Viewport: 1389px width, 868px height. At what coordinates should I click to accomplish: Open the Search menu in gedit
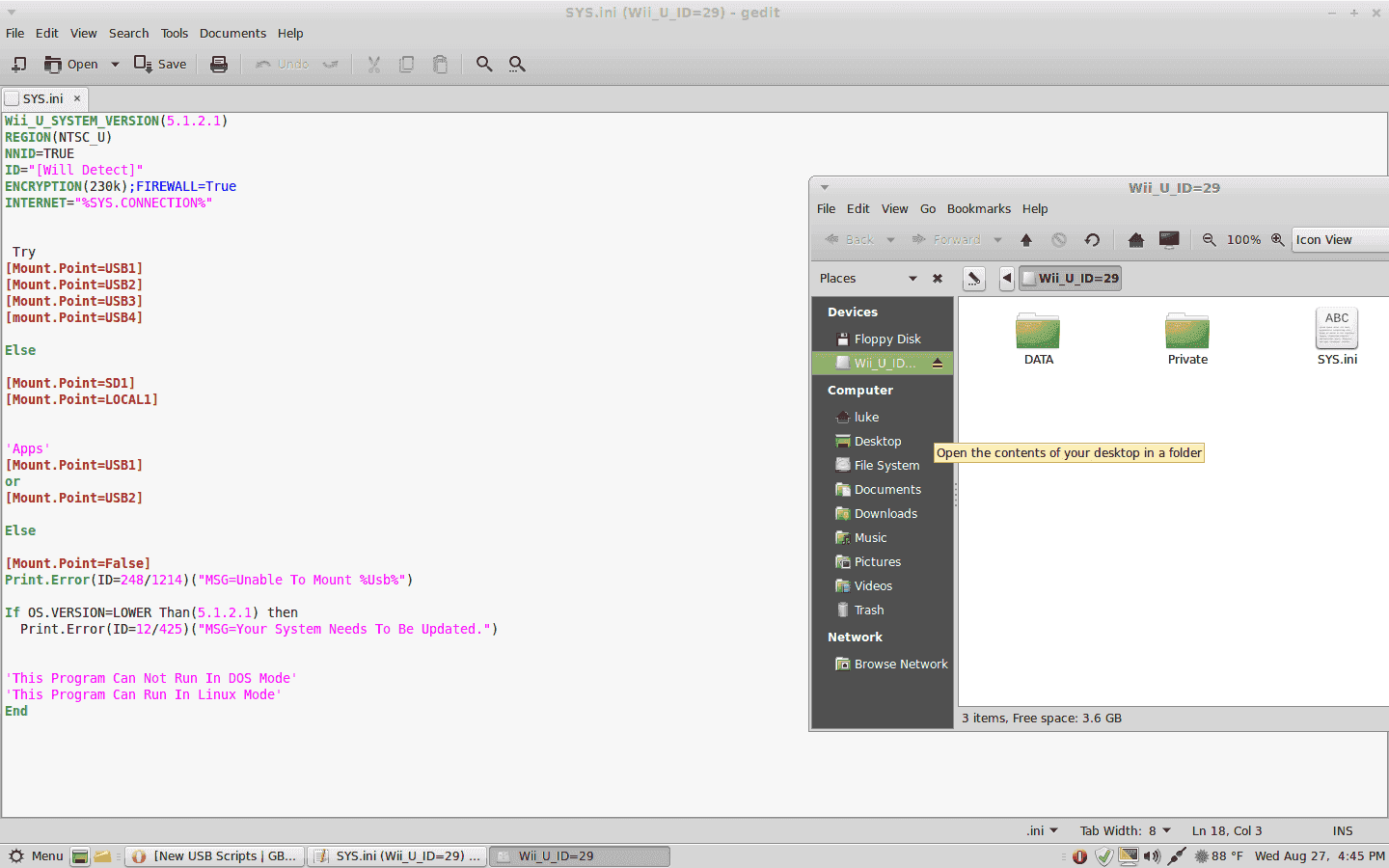128,33
